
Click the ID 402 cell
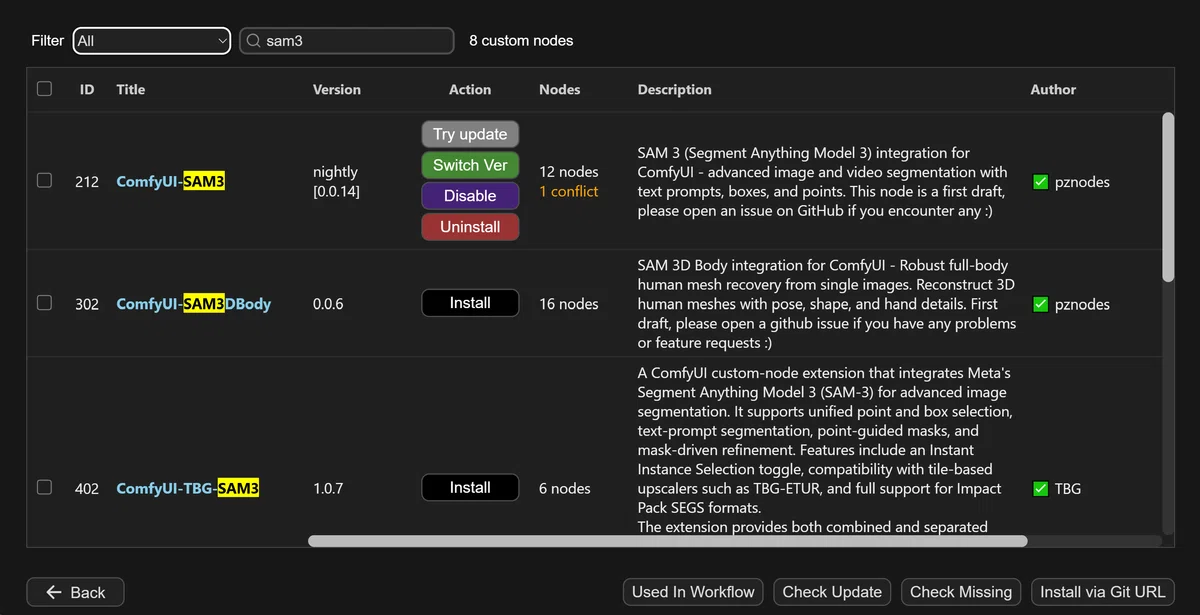(x=87, y=489)
